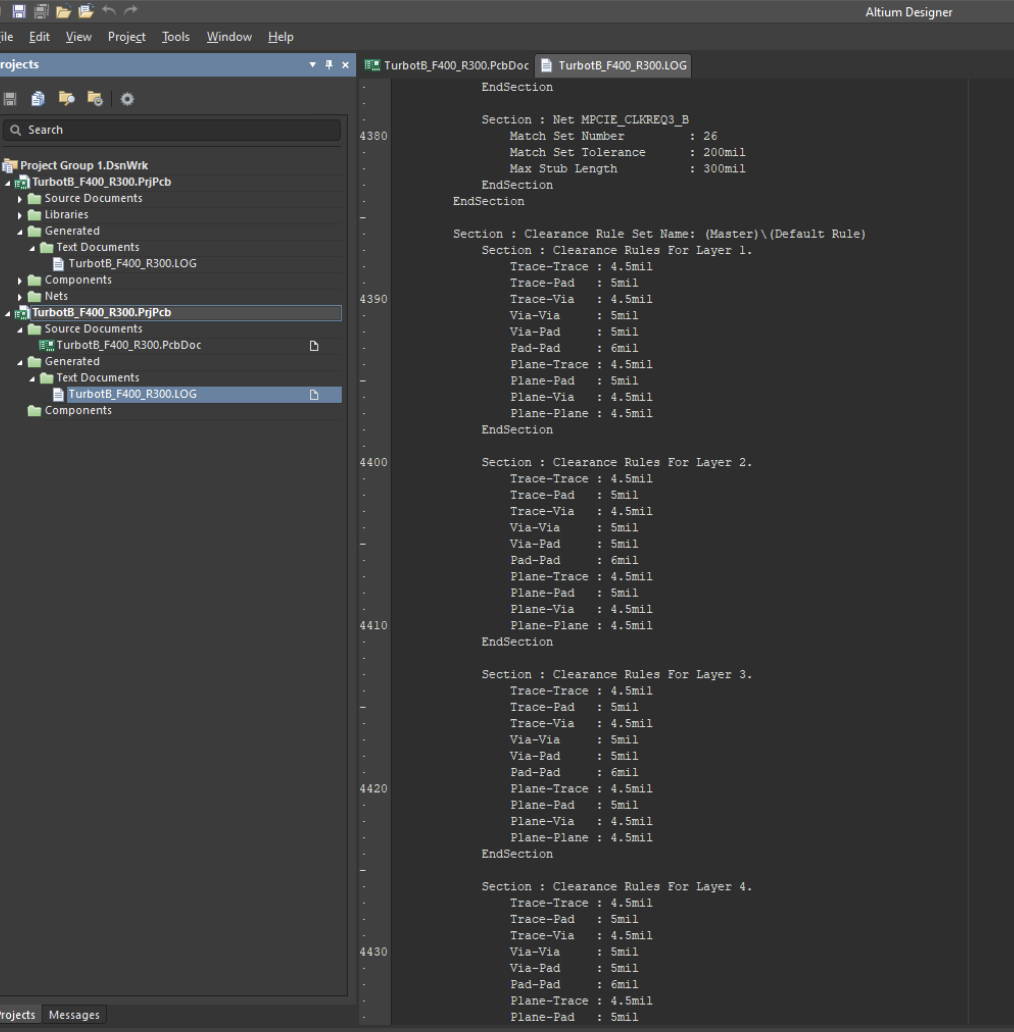The width and height of the screenshot is (1014, 1032).
Task: Click the Redo arrow icon
Action: pos(129,11)
